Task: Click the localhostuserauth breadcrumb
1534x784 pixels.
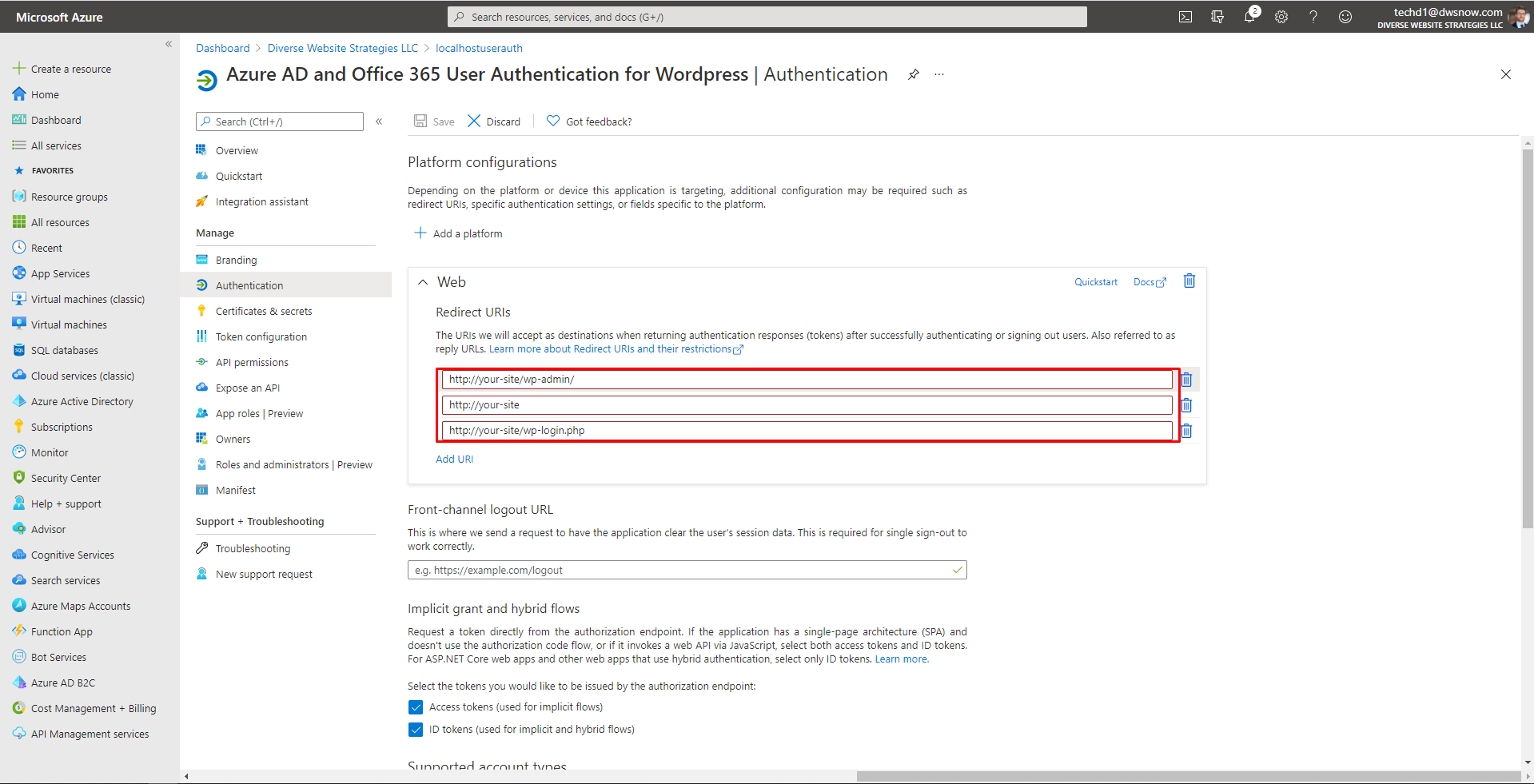Action: (479, 48)
